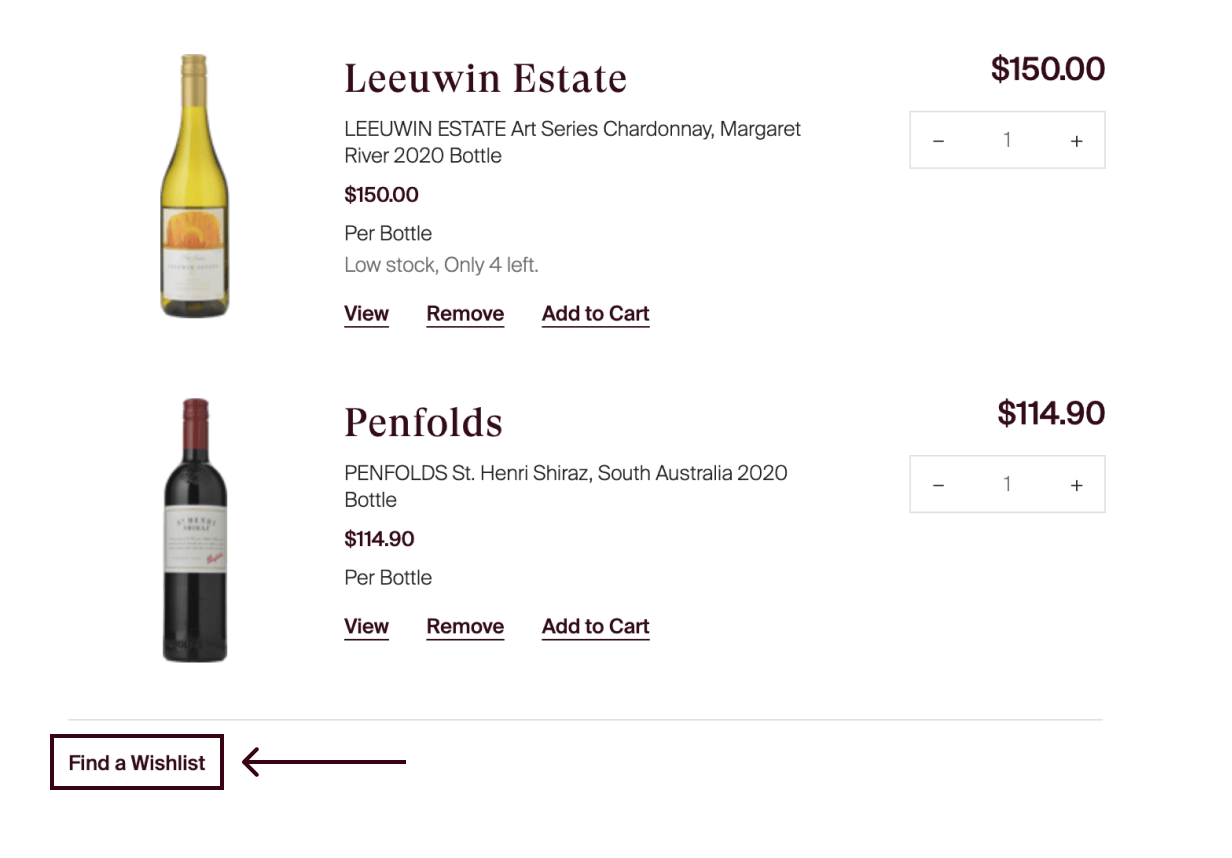Open the Penfolds brand heading

coord(423,422)
